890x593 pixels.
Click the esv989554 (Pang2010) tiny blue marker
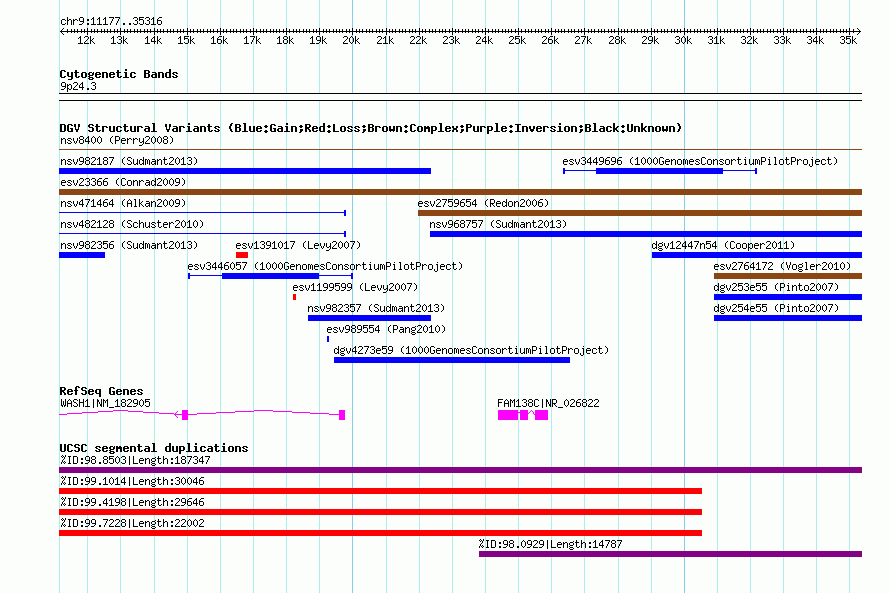coord(328,339)
